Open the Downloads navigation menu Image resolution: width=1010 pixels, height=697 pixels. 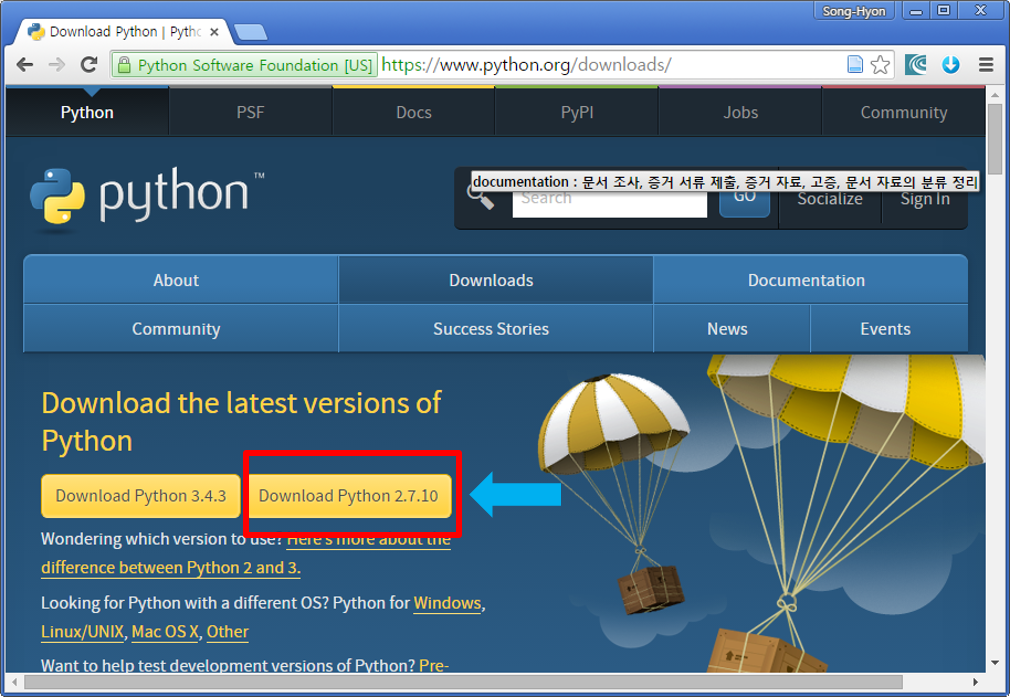coord(491,280)
